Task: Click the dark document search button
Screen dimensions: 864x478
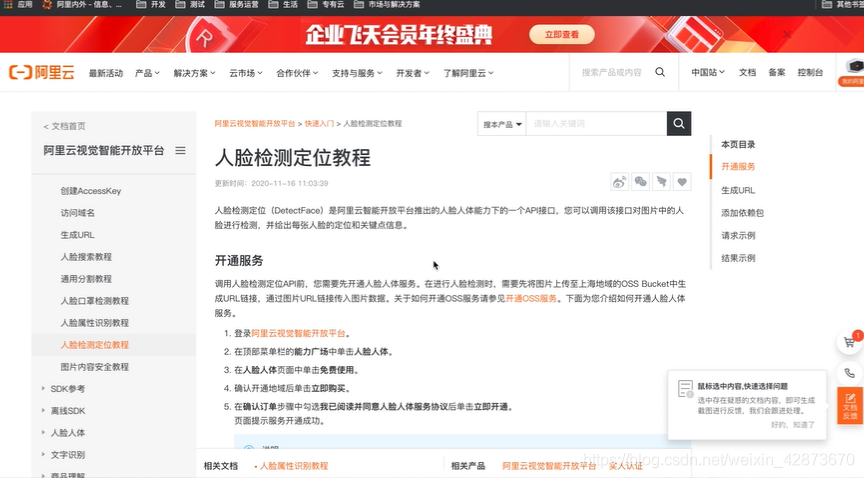Action: tap(679, 123)
